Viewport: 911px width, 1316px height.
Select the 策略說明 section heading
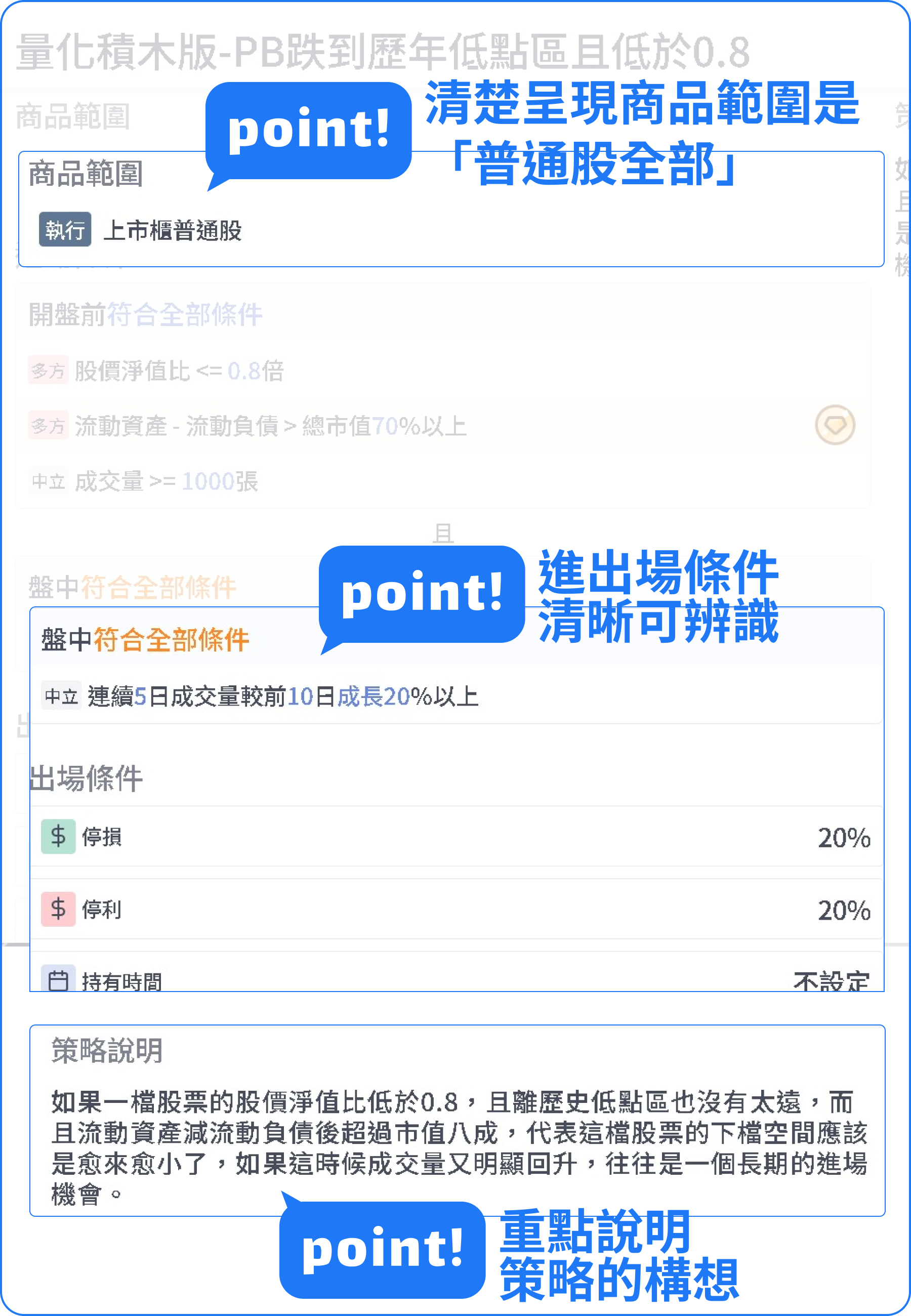coord(107,1051)
